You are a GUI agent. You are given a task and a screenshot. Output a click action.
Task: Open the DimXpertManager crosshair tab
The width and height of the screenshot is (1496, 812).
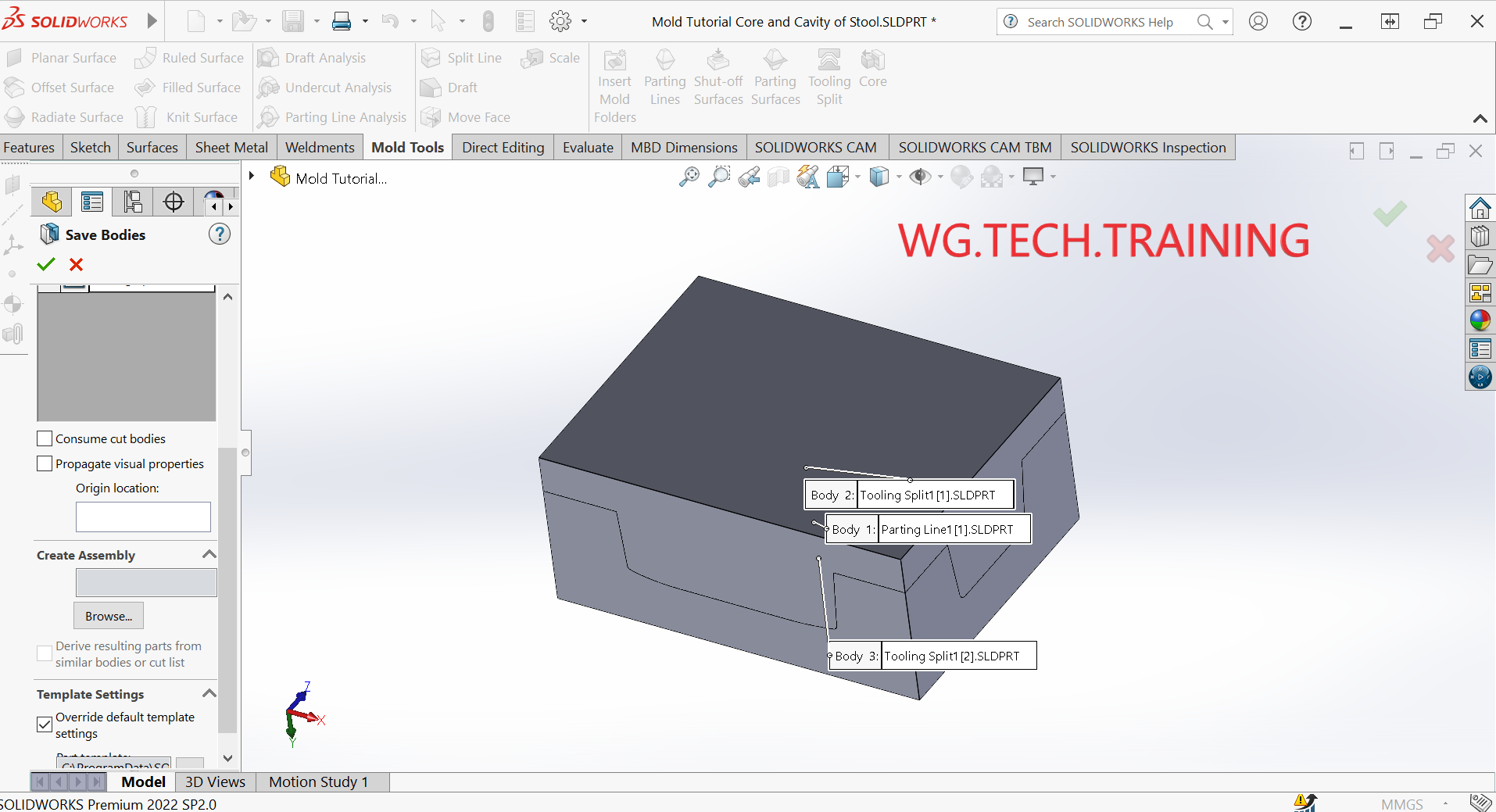[174, 202]
